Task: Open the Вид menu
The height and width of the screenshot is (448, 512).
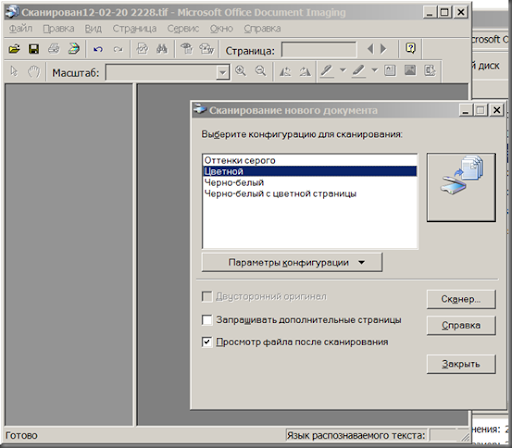Action: (x=93, y=29)
